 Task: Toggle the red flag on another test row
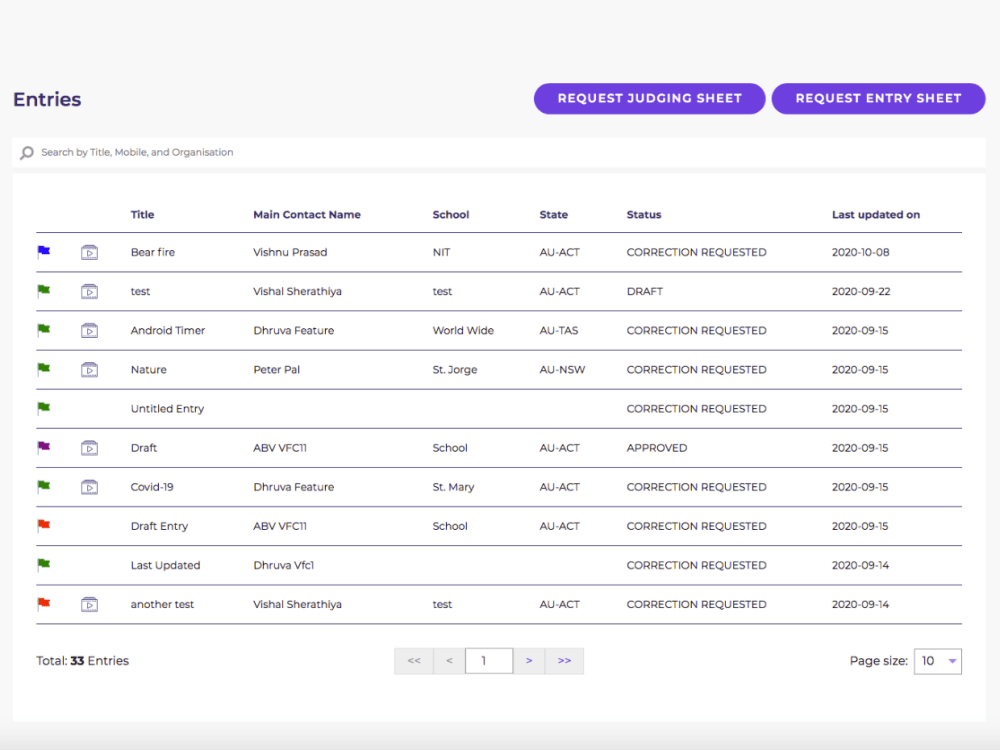point(44,603)
